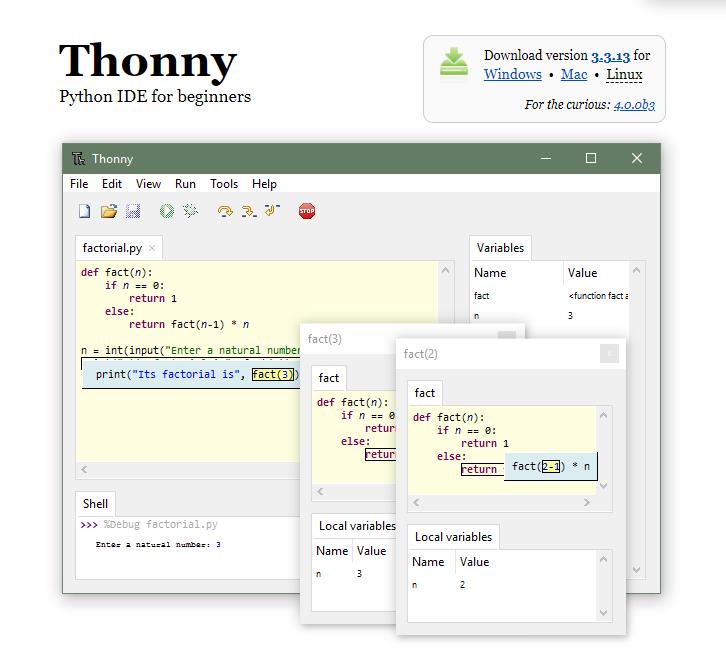Stop execution with the red STOP icon
This screenshot has height=671, width=726.
point(307,211)
